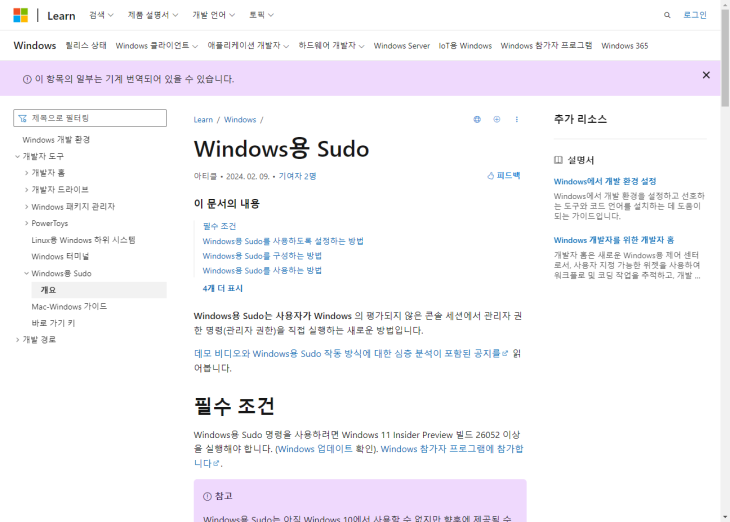The width and height of the screenshot is (730, 522).
Task: Expand the 개발자 홈 tree item
Action: pyautogui.click(x=26, y=173)
